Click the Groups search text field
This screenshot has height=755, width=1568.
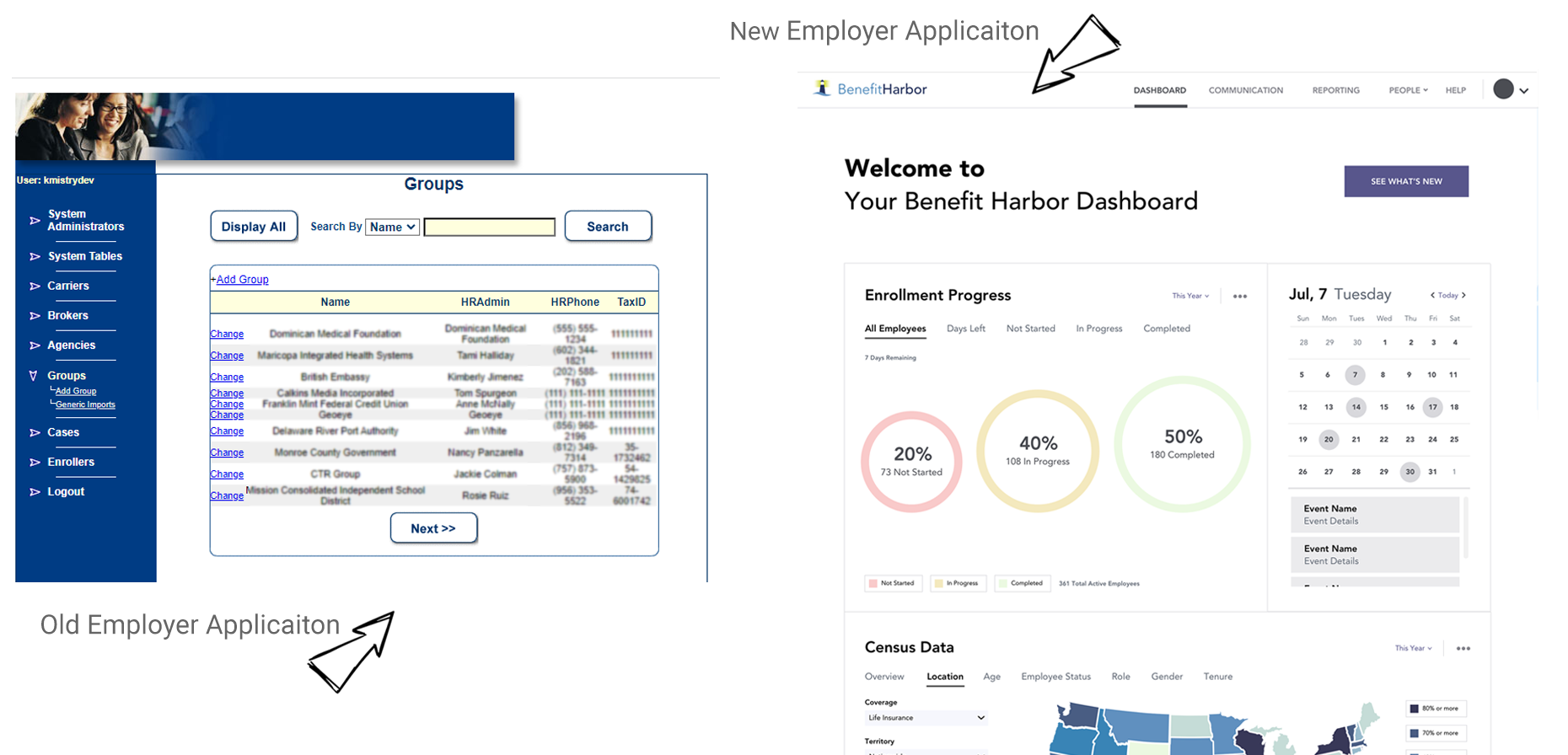(x=490, y=227)
